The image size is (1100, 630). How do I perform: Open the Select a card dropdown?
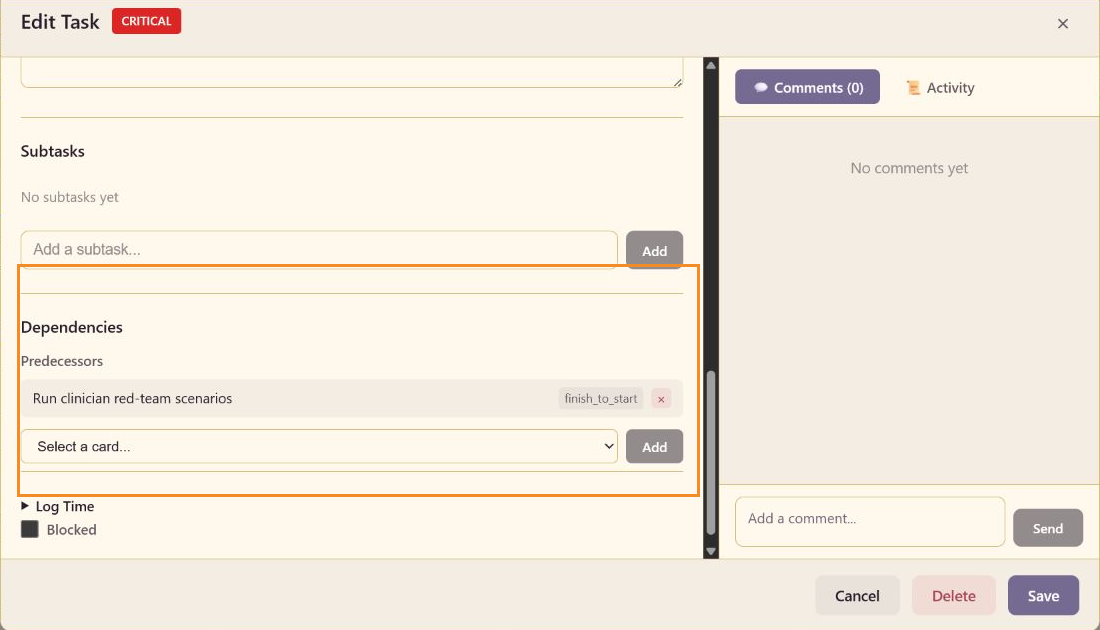click(x=319, y=446)
